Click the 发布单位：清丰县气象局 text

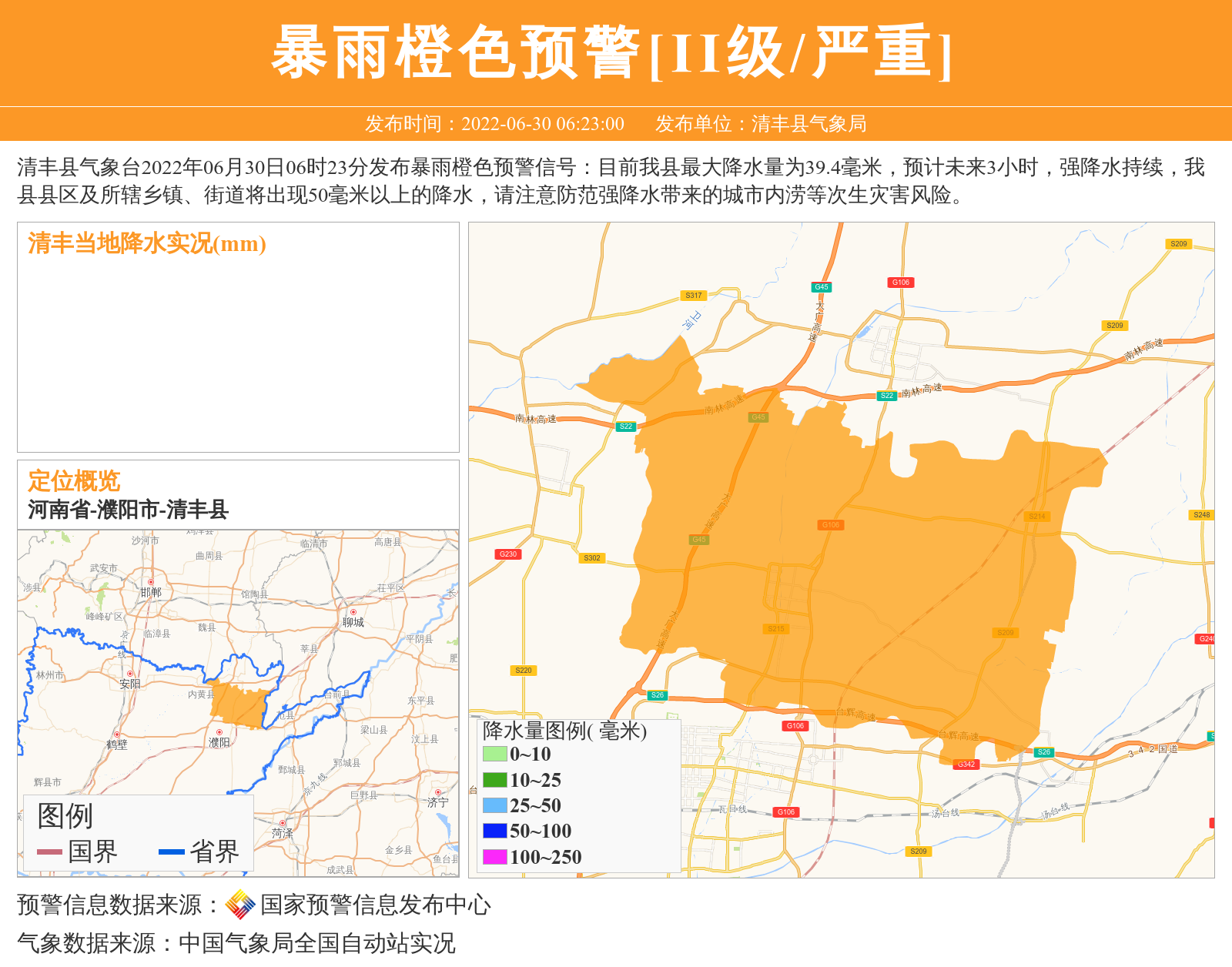[761, 124]
